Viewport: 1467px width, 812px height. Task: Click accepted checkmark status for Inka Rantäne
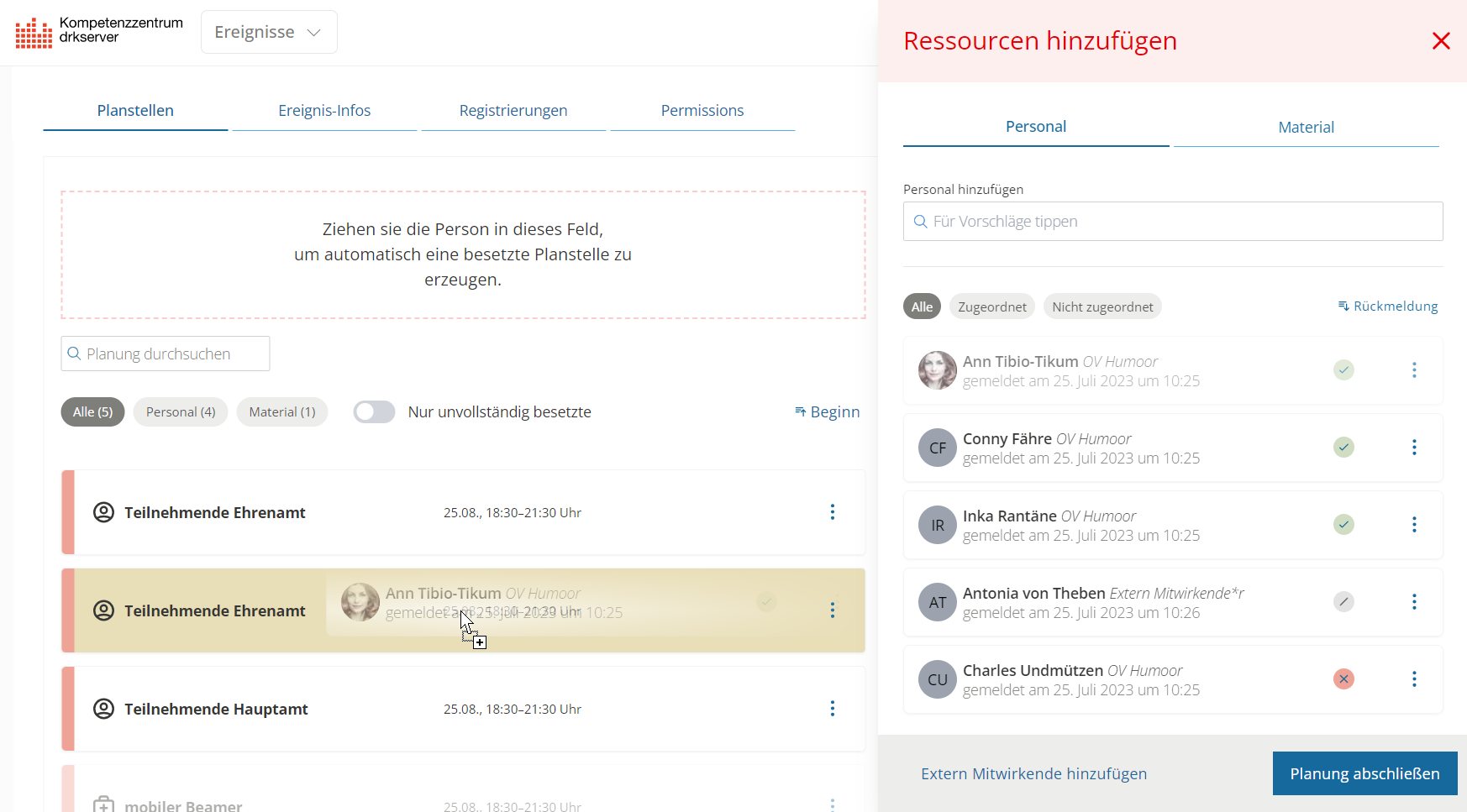[x=1344, y=525]
